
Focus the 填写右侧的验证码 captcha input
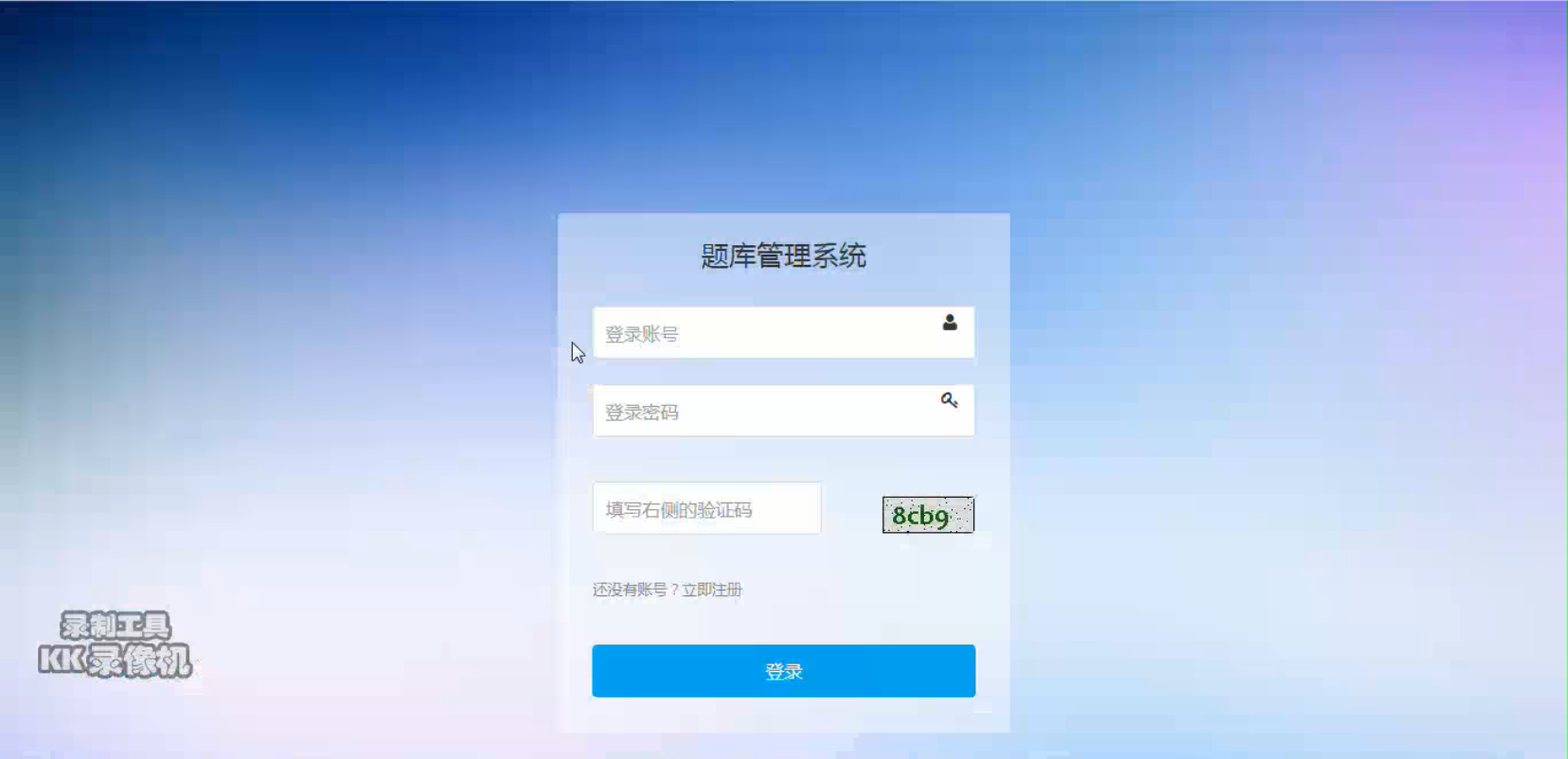click(x=706, y=508)
